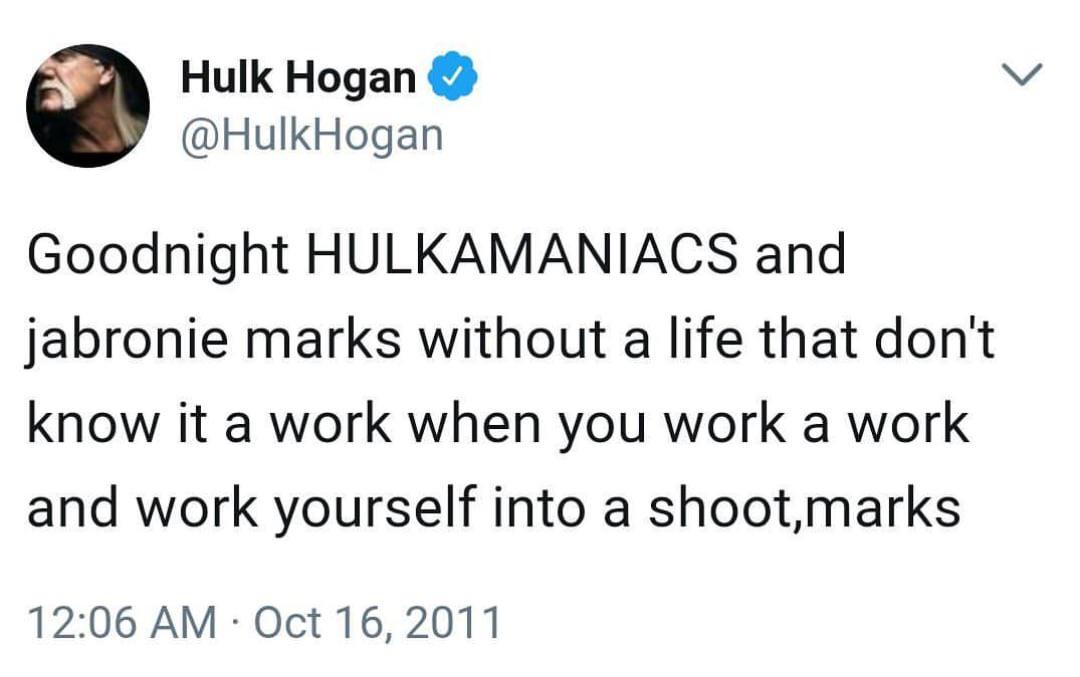Click the Oct 16, 2011 date
Image resolution: width=1080 pixels, height=677 pixels.
tap(377, 623)
